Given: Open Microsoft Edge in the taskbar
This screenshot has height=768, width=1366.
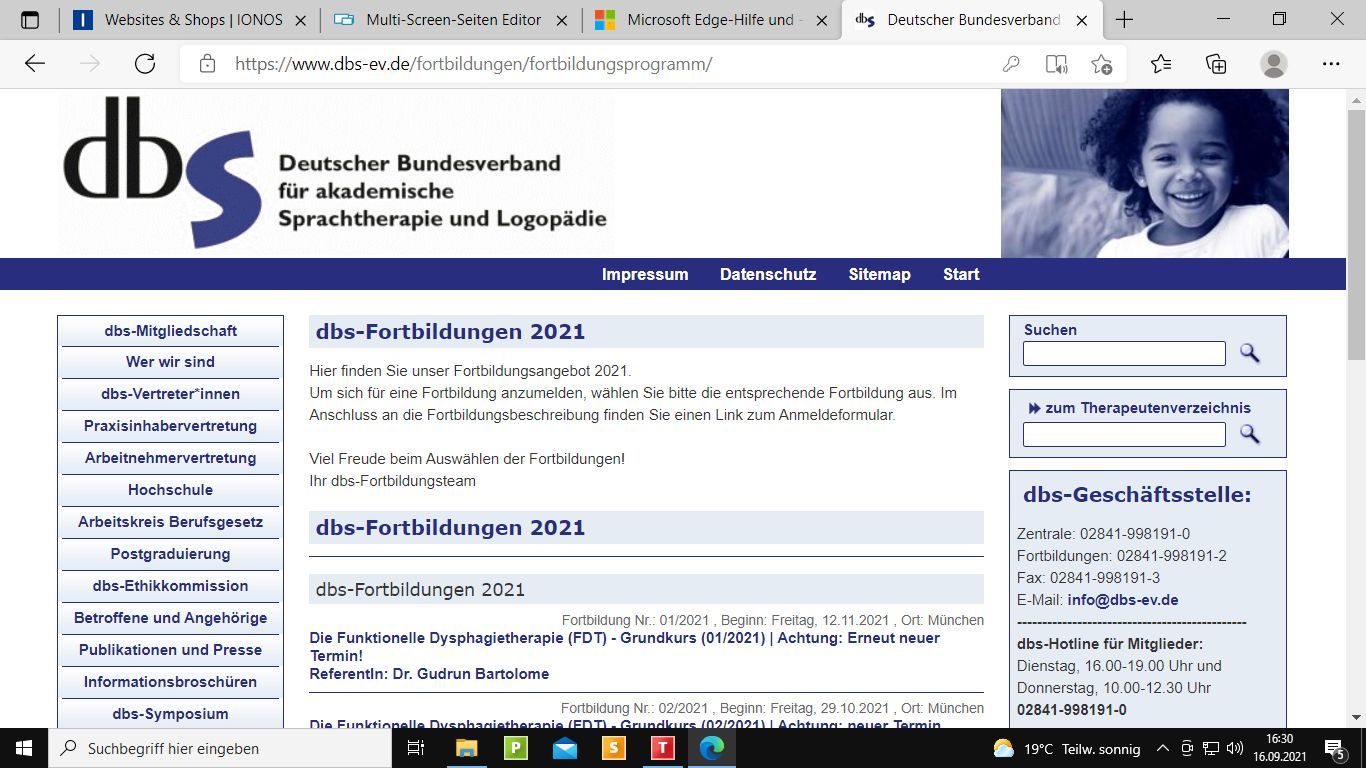Looking at the screenshot, I should pos(711,748).
